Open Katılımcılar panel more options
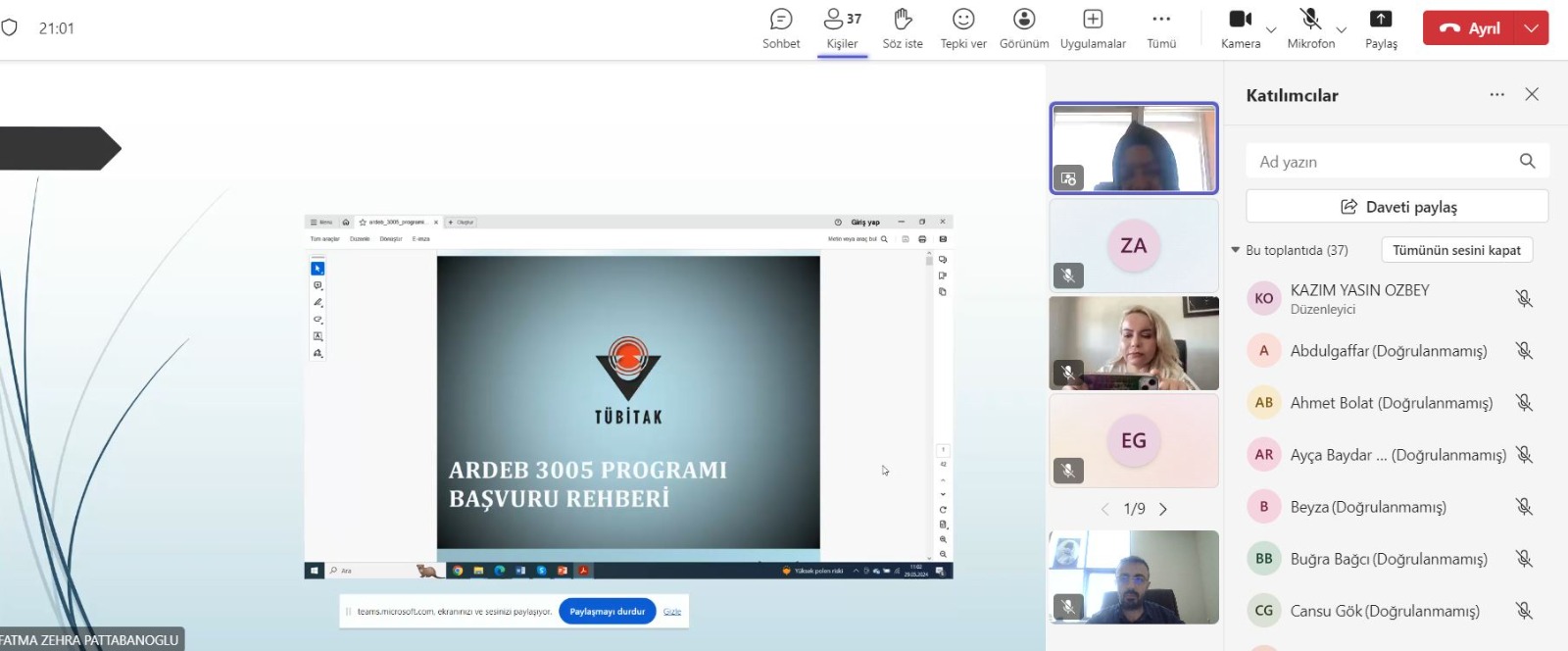This screenshot has width=1568, height=651. pyautogui.click(x=1496, y=95)
